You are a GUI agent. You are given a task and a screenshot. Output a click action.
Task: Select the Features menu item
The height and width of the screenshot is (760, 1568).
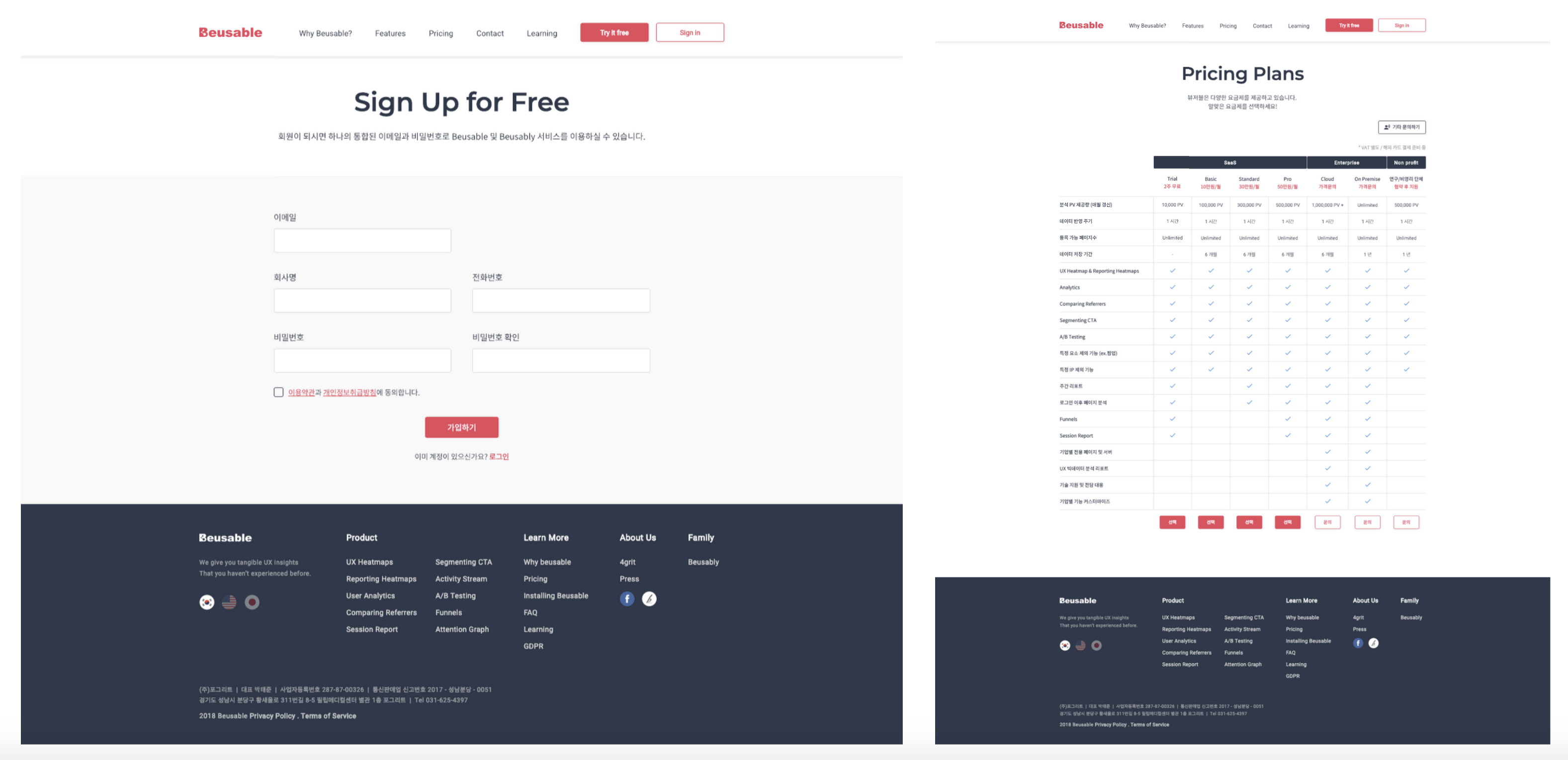(390, 32)
